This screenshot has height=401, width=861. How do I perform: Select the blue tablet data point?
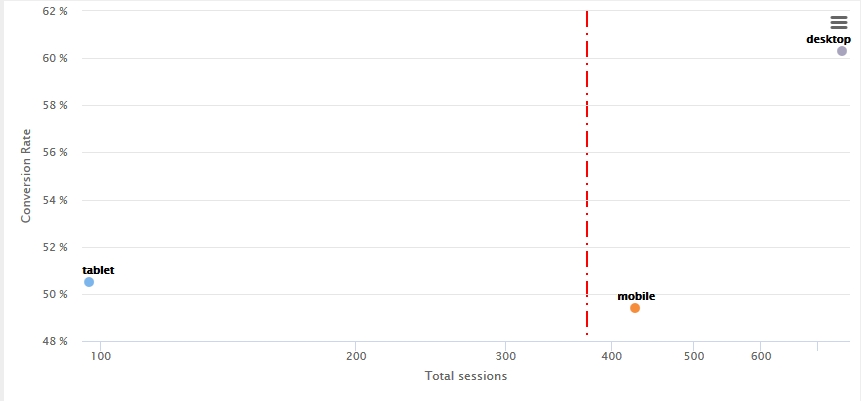point(89,282)
